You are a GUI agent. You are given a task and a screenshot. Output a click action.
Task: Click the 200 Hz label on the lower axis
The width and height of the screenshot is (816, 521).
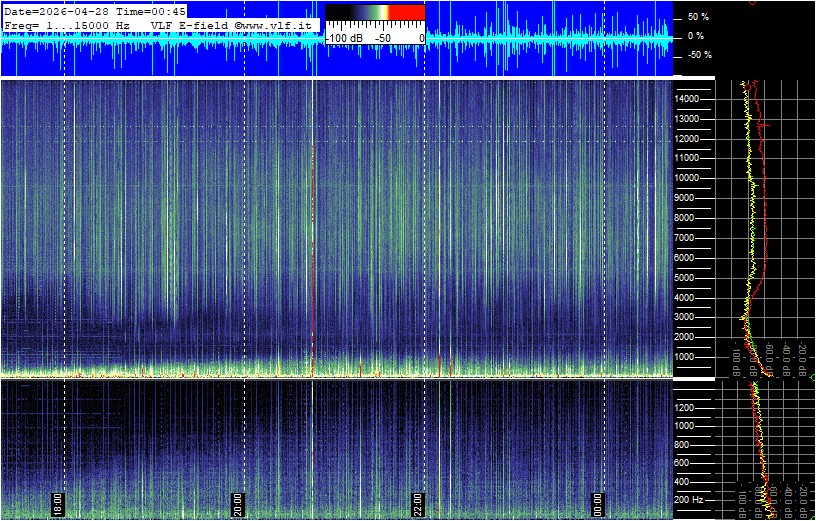(690, 500)
